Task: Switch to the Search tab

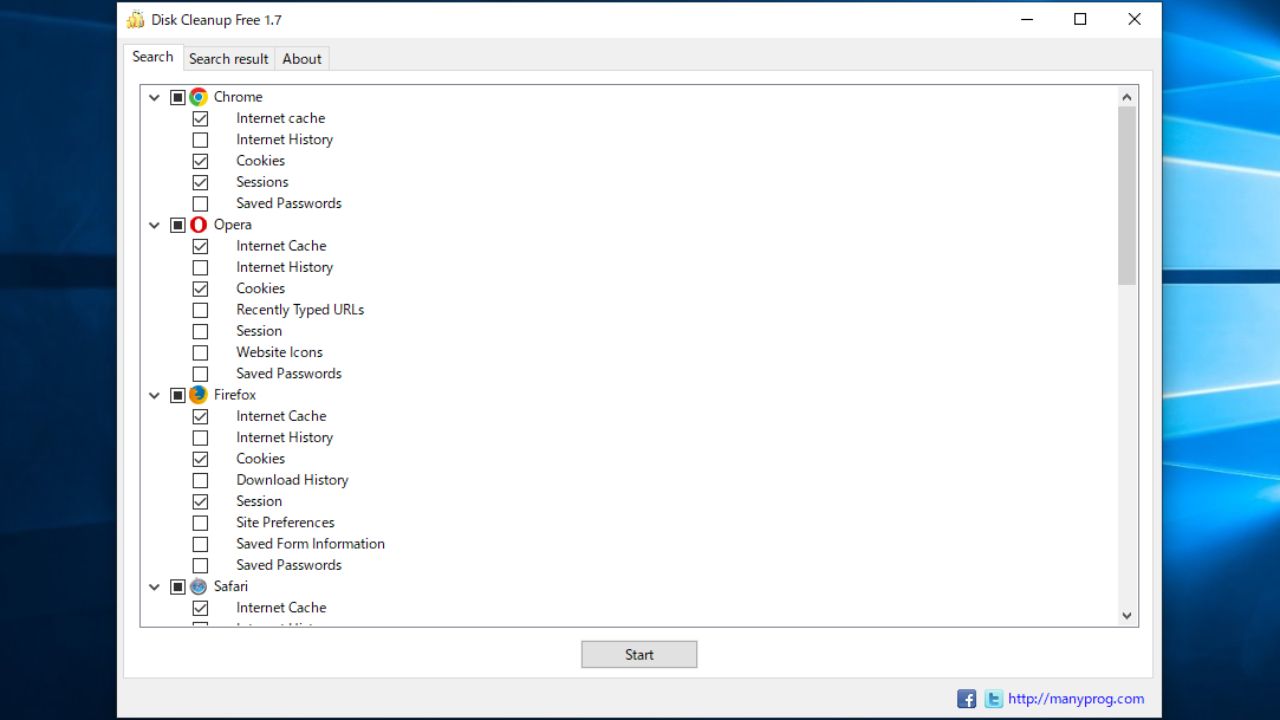Action: click(153, 57)
